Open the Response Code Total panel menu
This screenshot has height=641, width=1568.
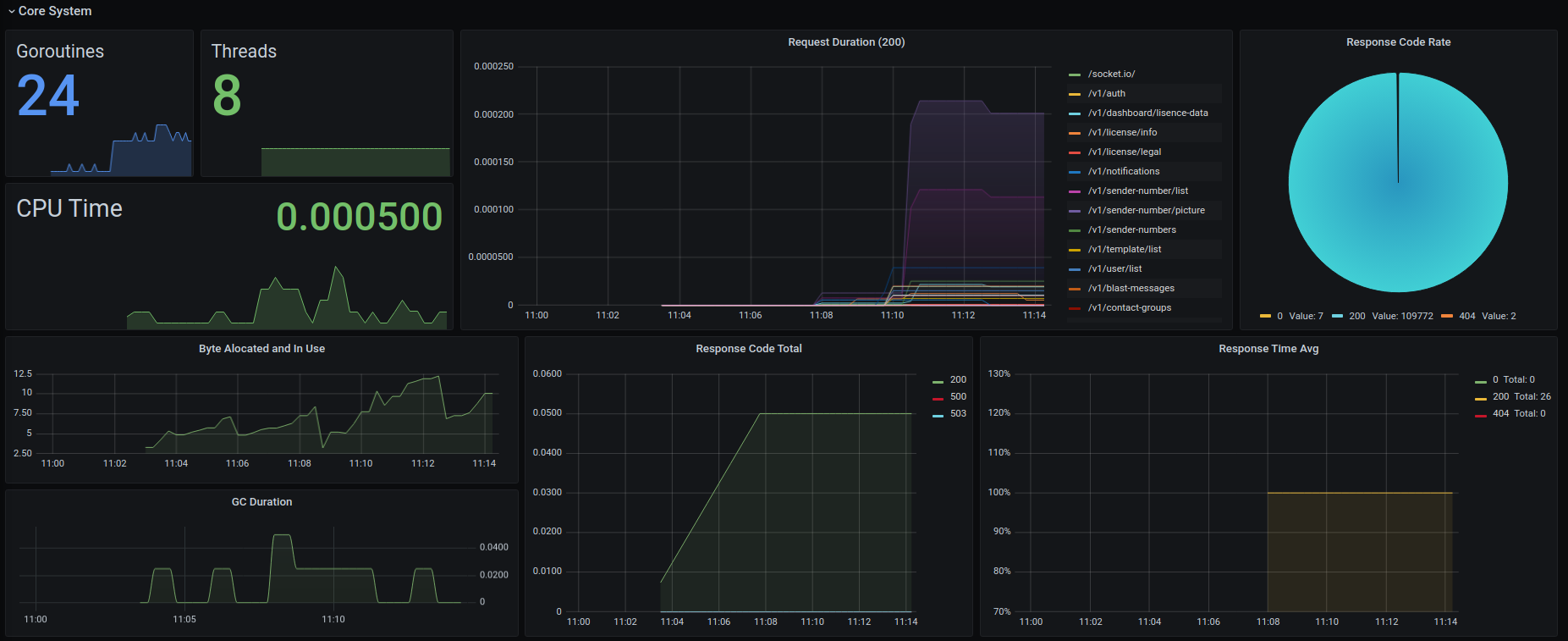[x=749, y=349]
